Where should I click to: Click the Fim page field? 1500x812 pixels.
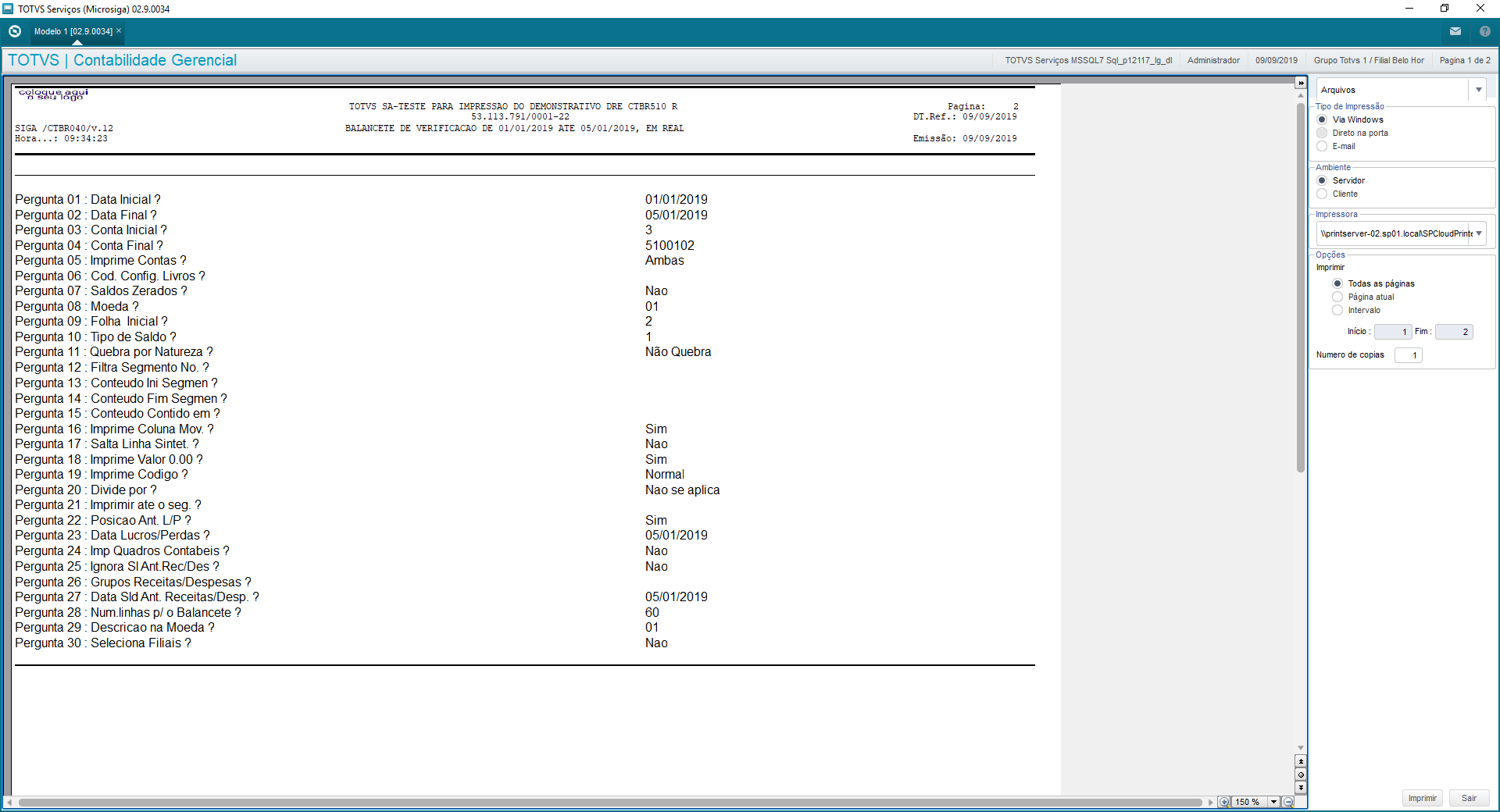[x=1454, y=332]
